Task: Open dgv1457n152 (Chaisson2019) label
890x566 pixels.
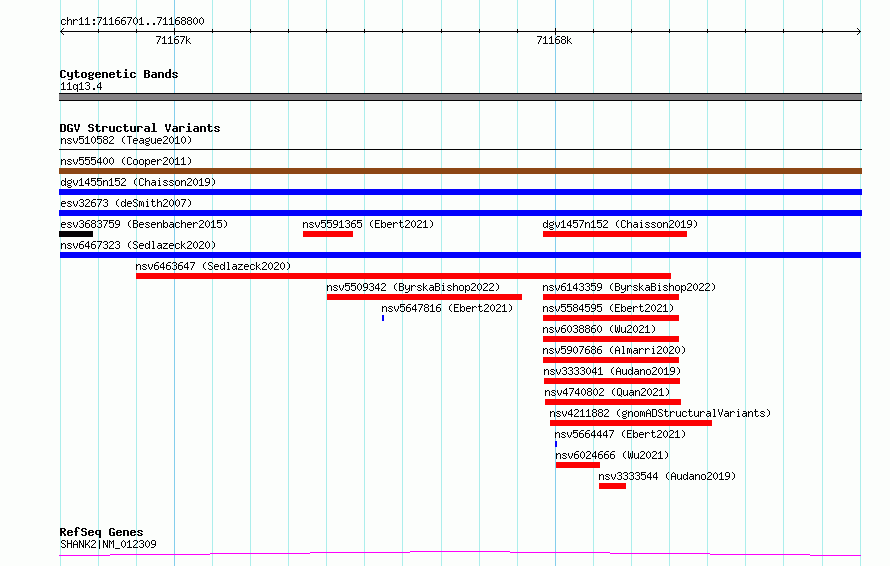Action: tap(620, 224)
